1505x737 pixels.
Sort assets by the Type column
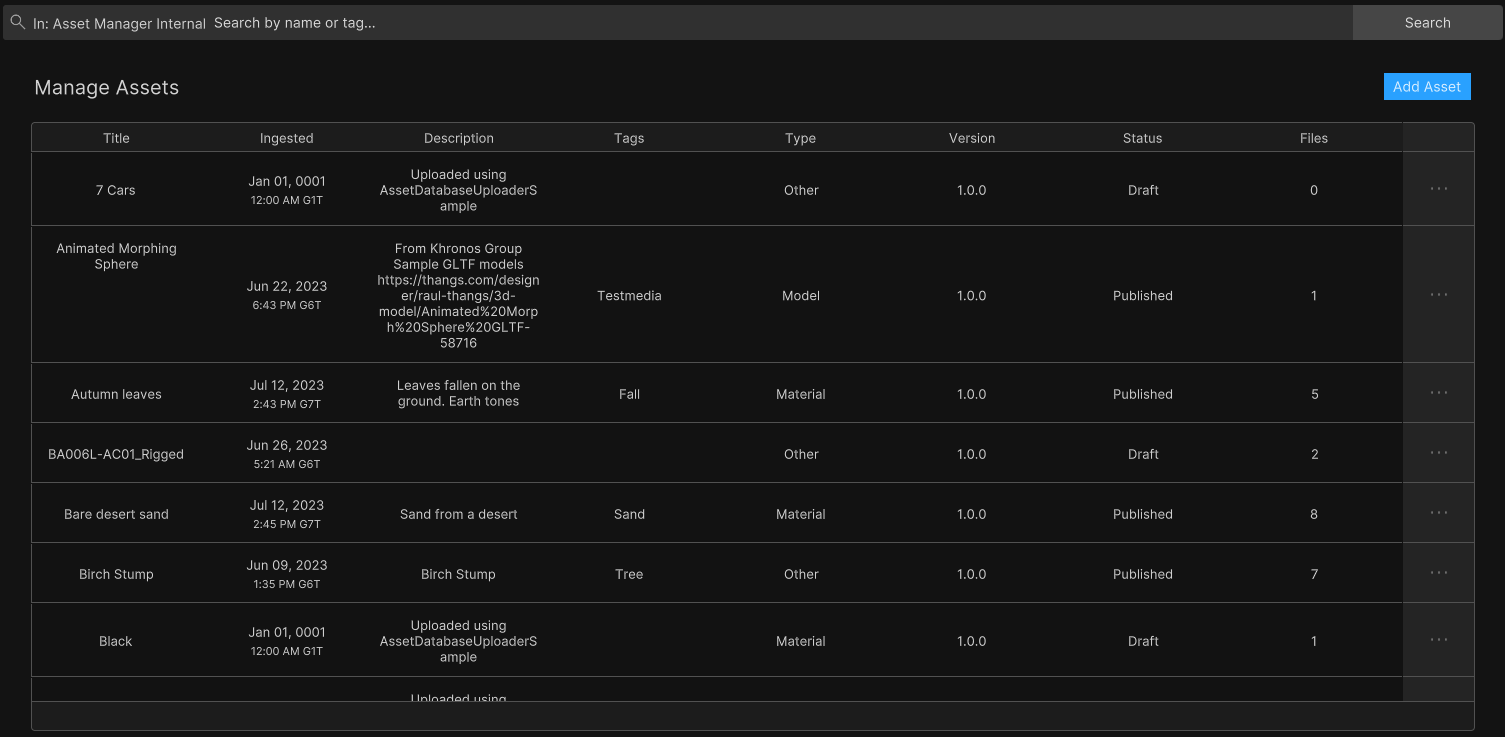tap(800, 138)
